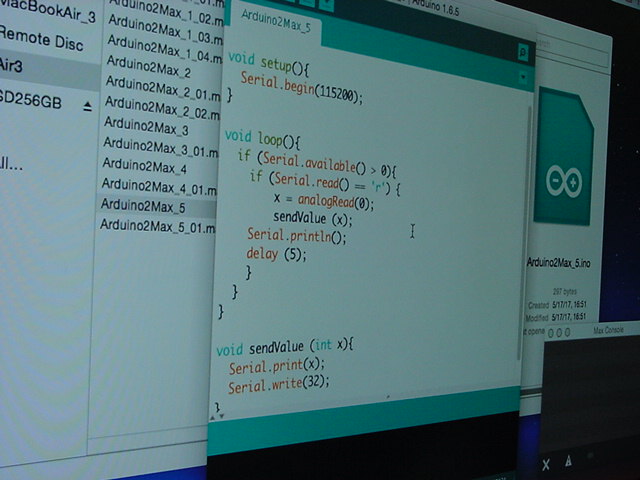The image size is (640, 480).
Task: Select Arduino2Max_5_01 file in Finder list
Action: point(157,227)
